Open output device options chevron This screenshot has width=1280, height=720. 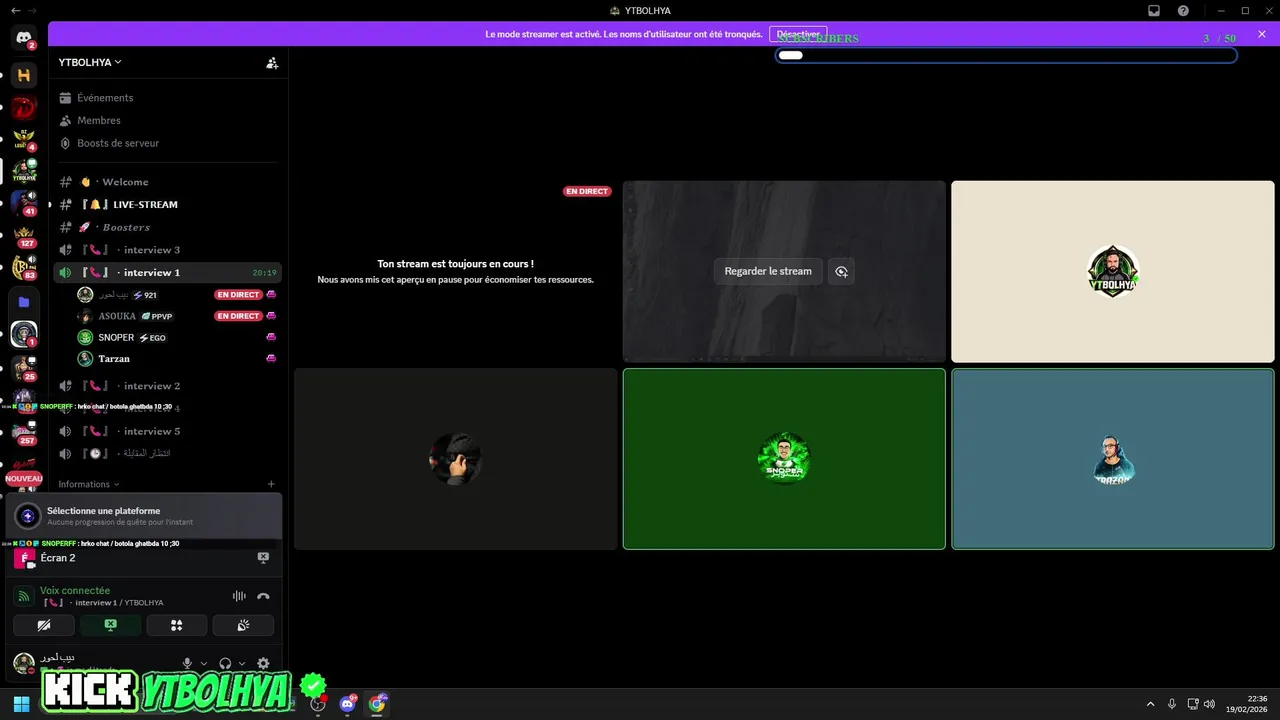242,663
